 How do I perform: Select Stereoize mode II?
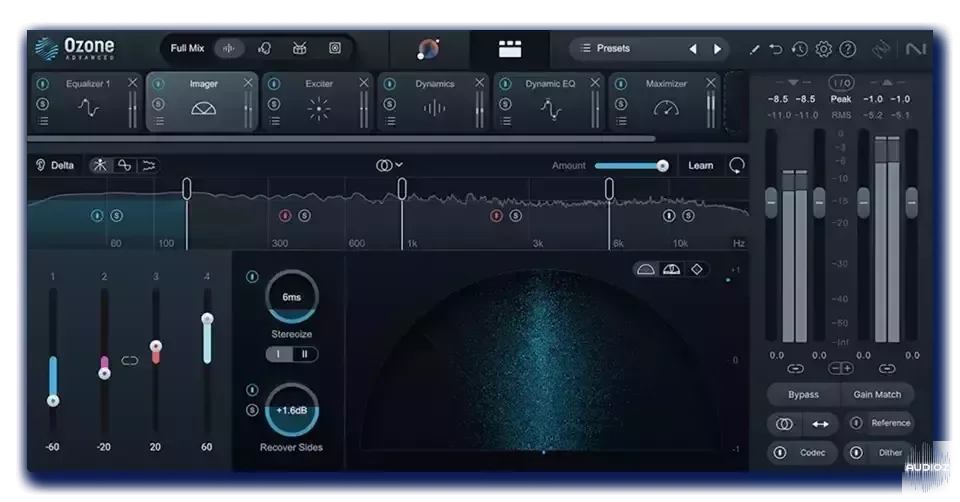point(305,354)
